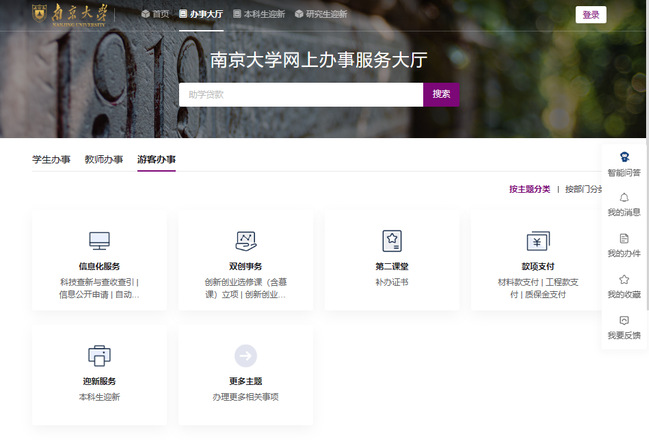Select the 款项支付 payment icon

pos(538,241)
